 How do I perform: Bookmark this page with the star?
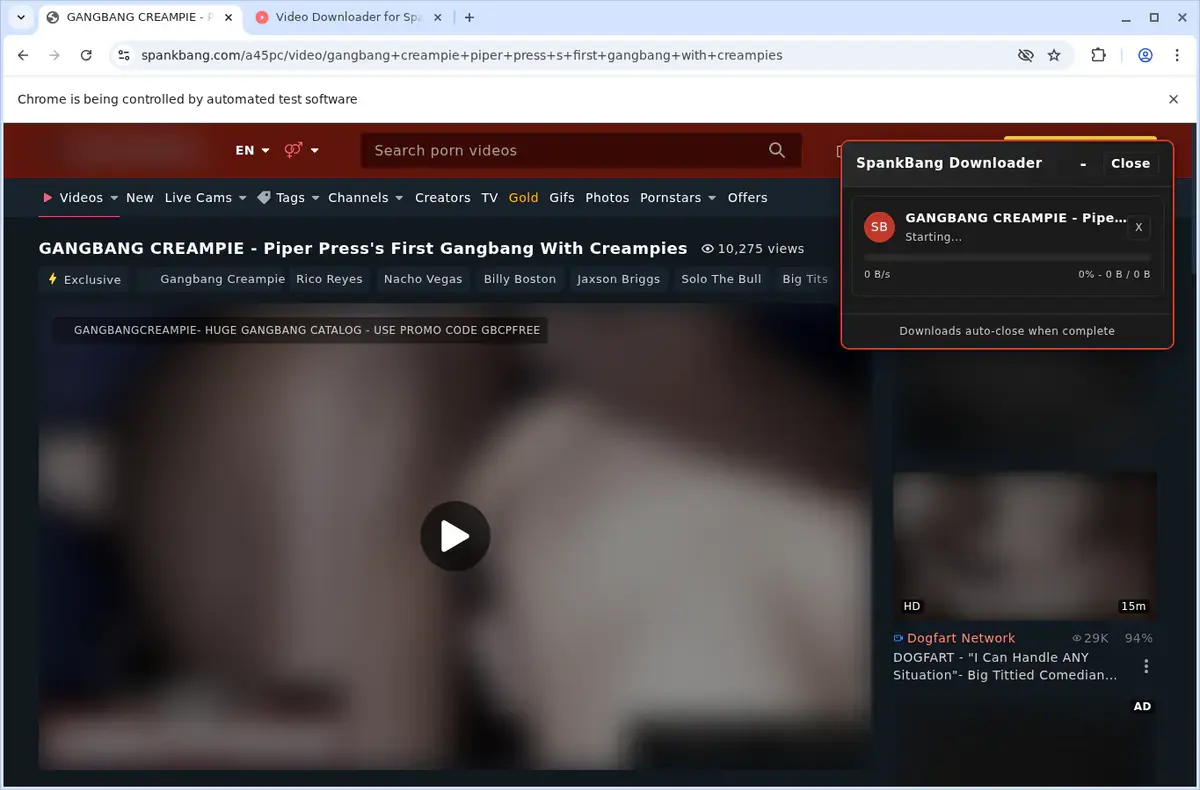[x=1054, y=55]
